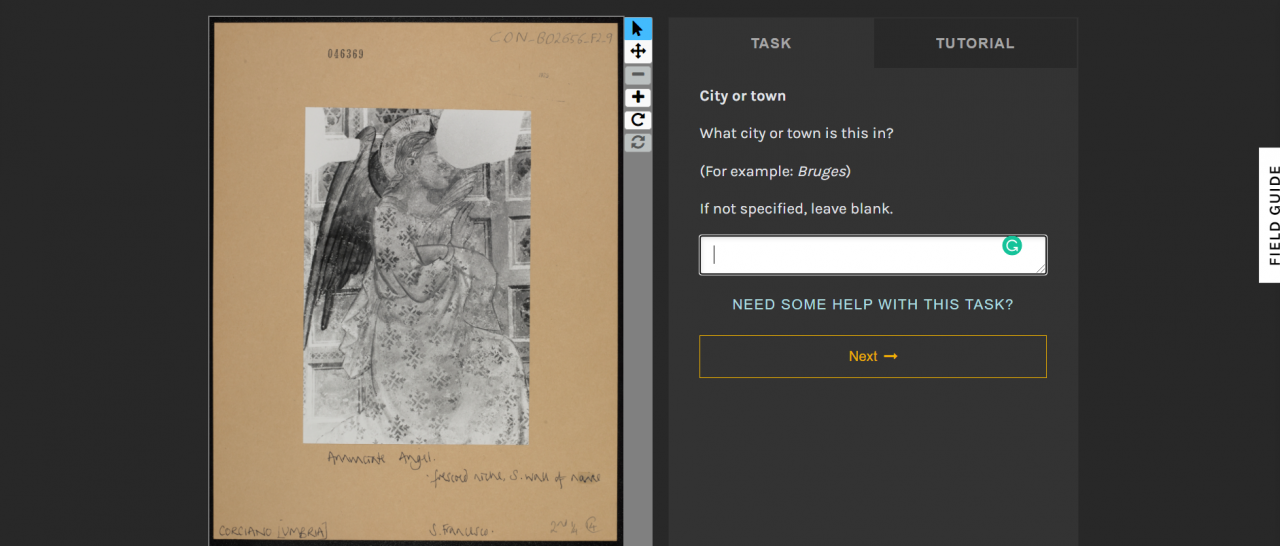The height and width of the screenshot is (546, 1280).
Task: Click the city or town text input
Action: [873, 255]
